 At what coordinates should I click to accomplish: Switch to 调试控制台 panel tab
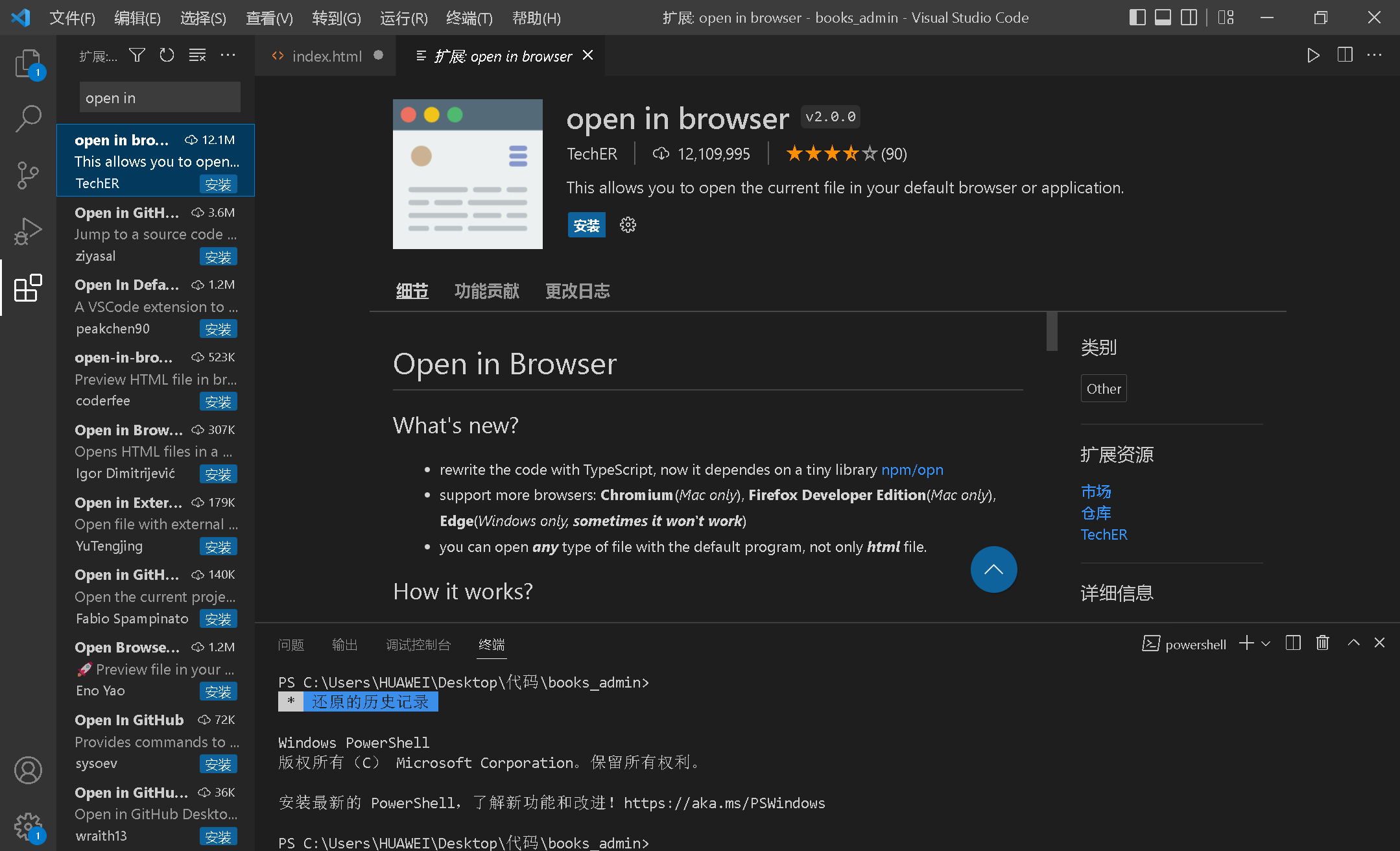pos(418,644)
